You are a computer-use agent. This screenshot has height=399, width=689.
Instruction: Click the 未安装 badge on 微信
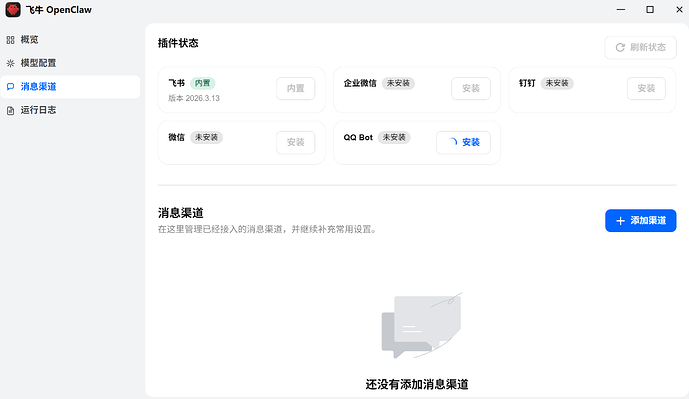[x=206, y=137]
